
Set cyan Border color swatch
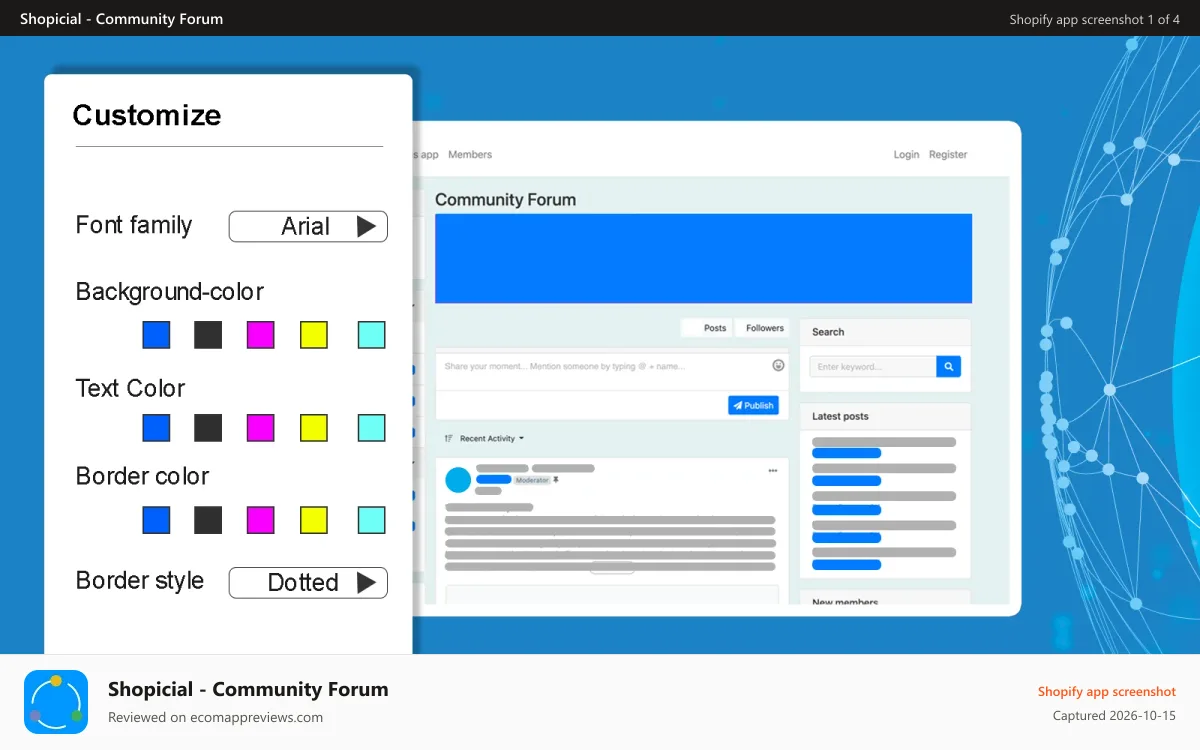[x=372, y=520]
